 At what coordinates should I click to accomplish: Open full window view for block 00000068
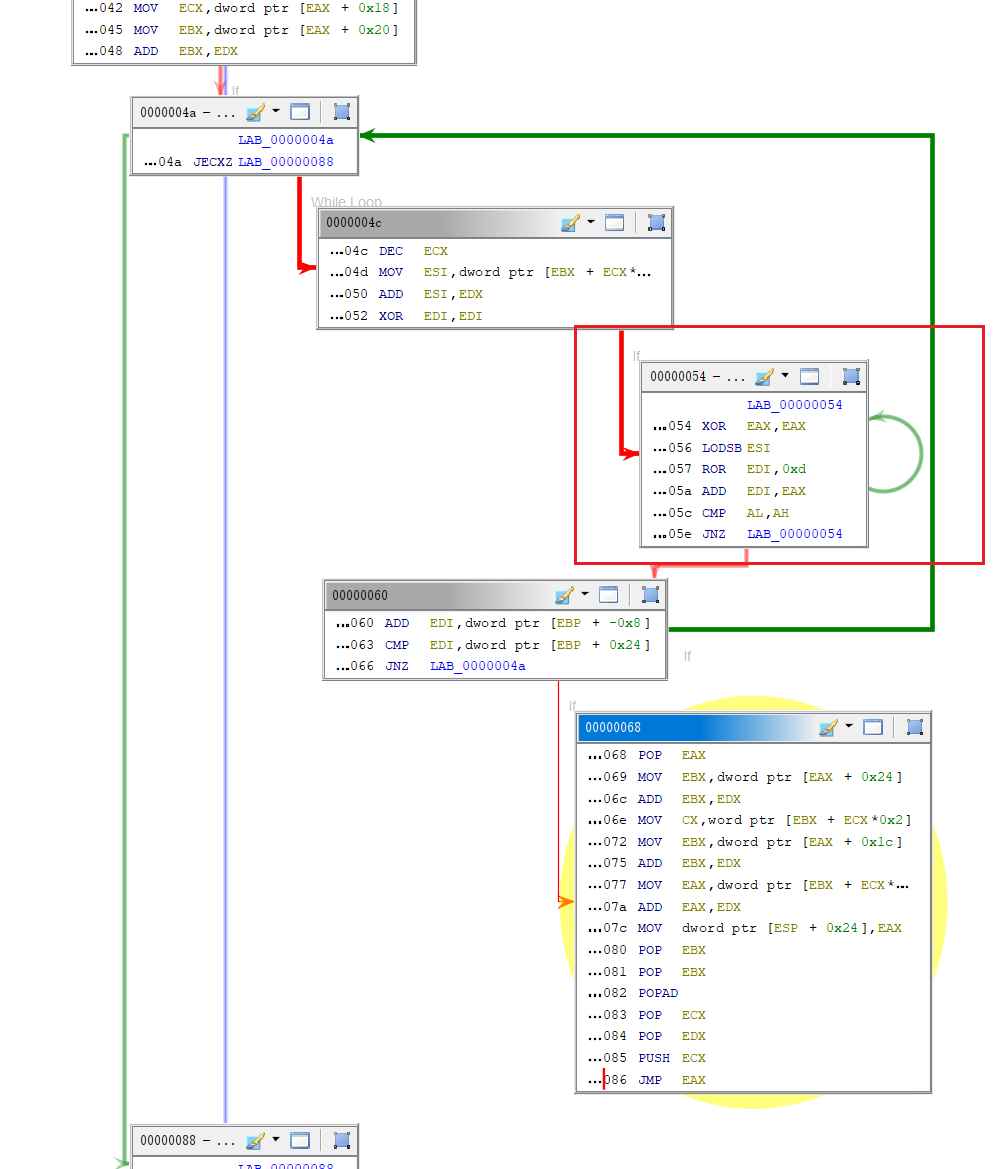tap(873, 727)
